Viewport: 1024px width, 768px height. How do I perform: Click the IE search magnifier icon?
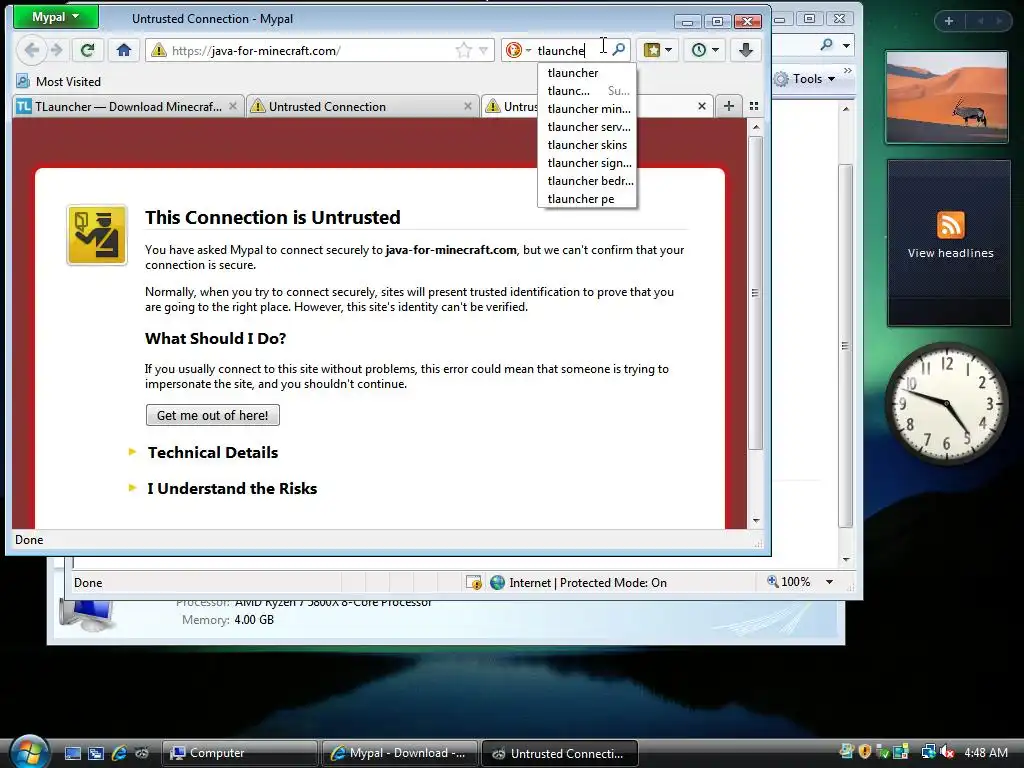(827, 44)
